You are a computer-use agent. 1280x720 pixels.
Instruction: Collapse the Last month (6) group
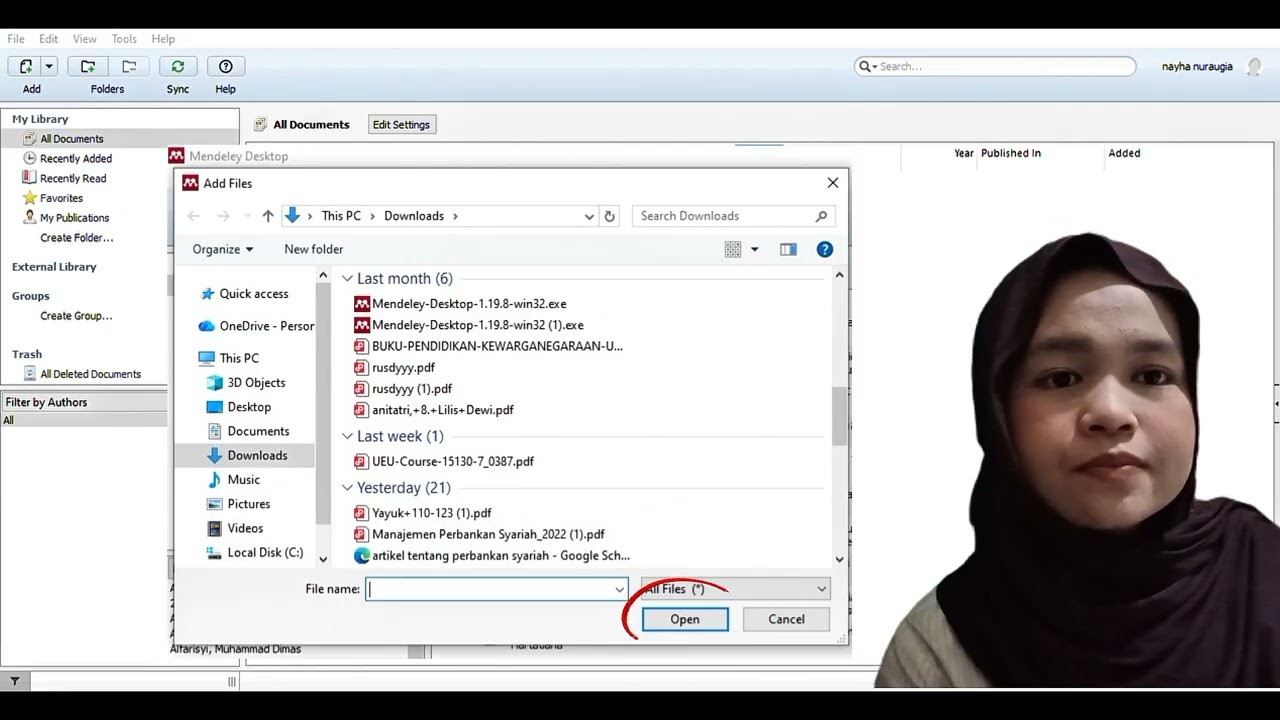point(347,279)
